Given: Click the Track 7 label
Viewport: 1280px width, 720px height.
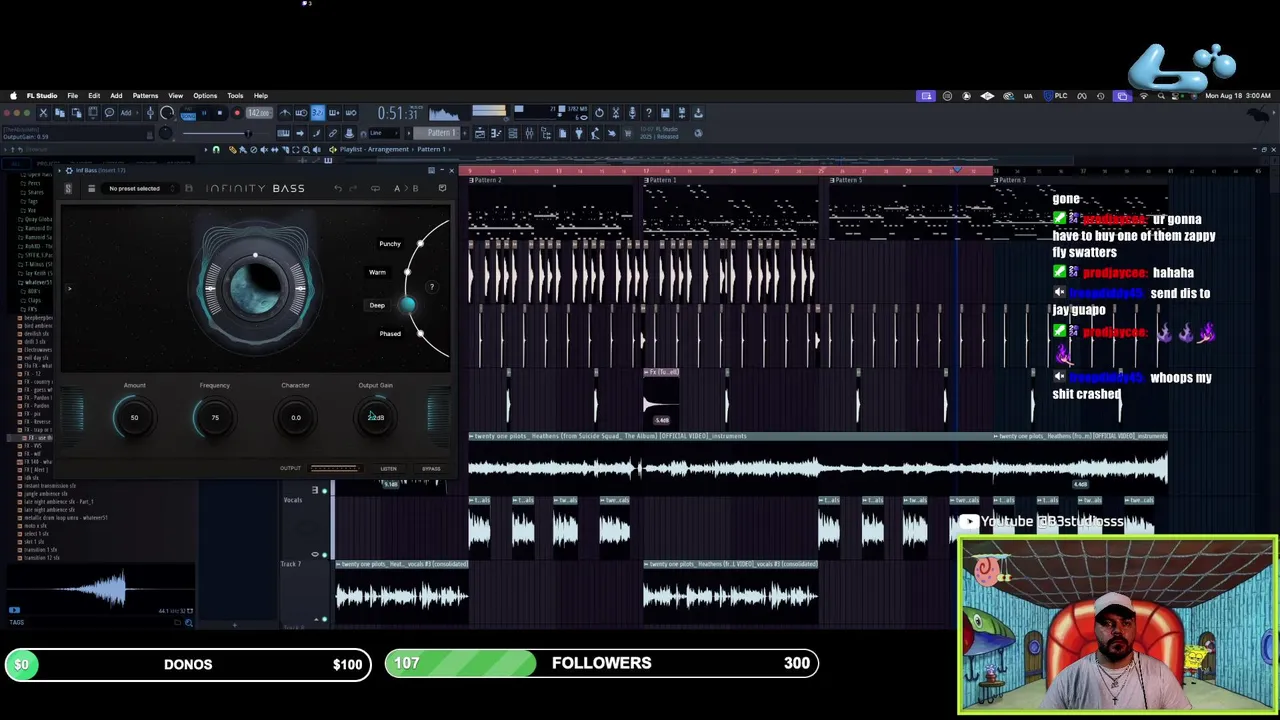Looking at the screenshot, I should tap(291, 564).
